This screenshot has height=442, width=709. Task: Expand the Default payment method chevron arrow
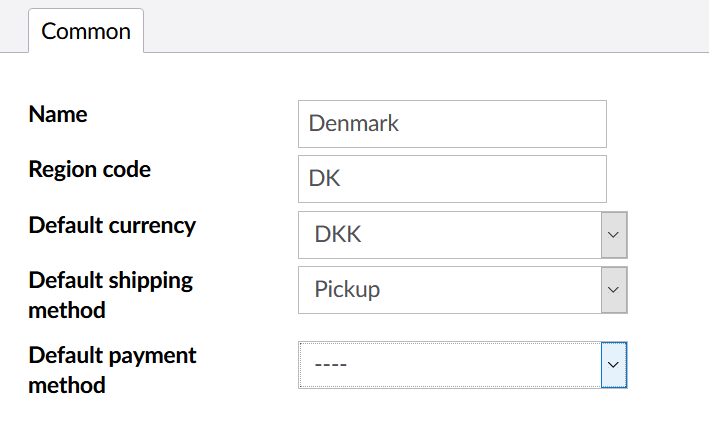tap(614, 365)
